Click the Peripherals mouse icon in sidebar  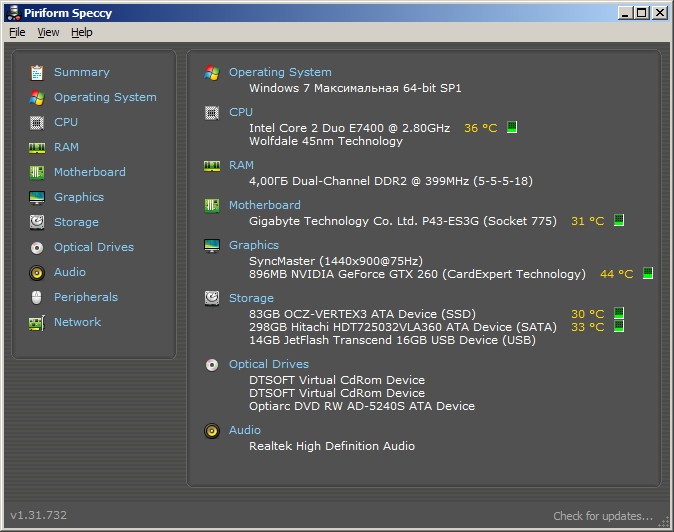tap(37, 297)
